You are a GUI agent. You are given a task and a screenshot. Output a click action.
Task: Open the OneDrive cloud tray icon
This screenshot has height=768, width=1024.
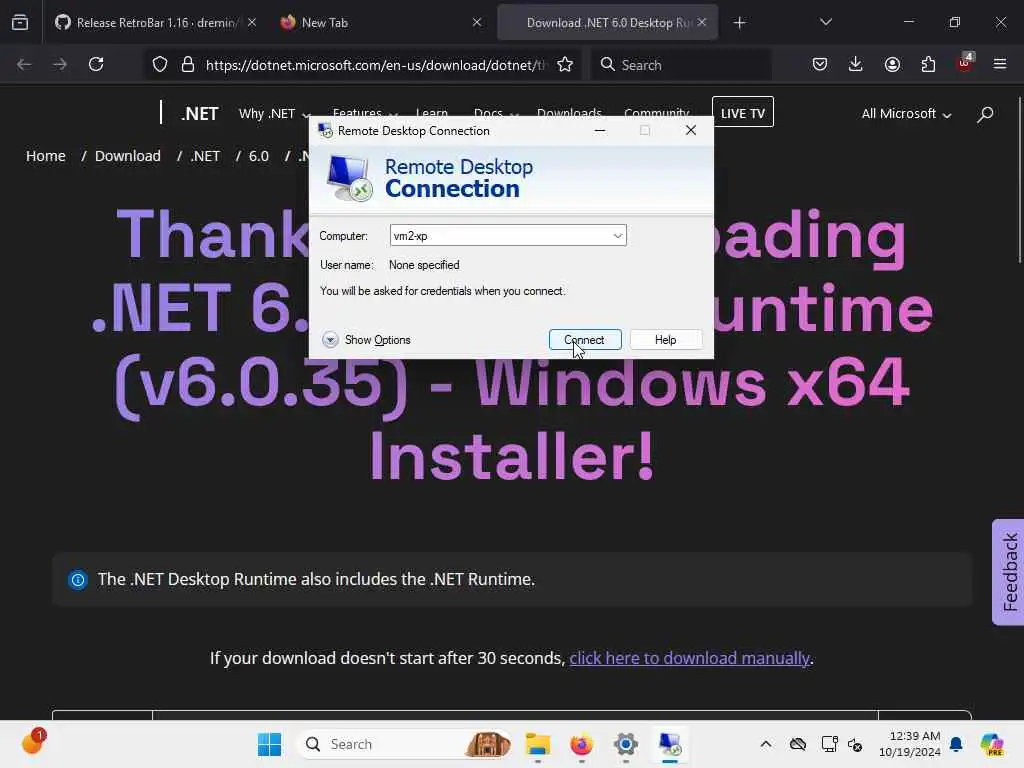797,744
